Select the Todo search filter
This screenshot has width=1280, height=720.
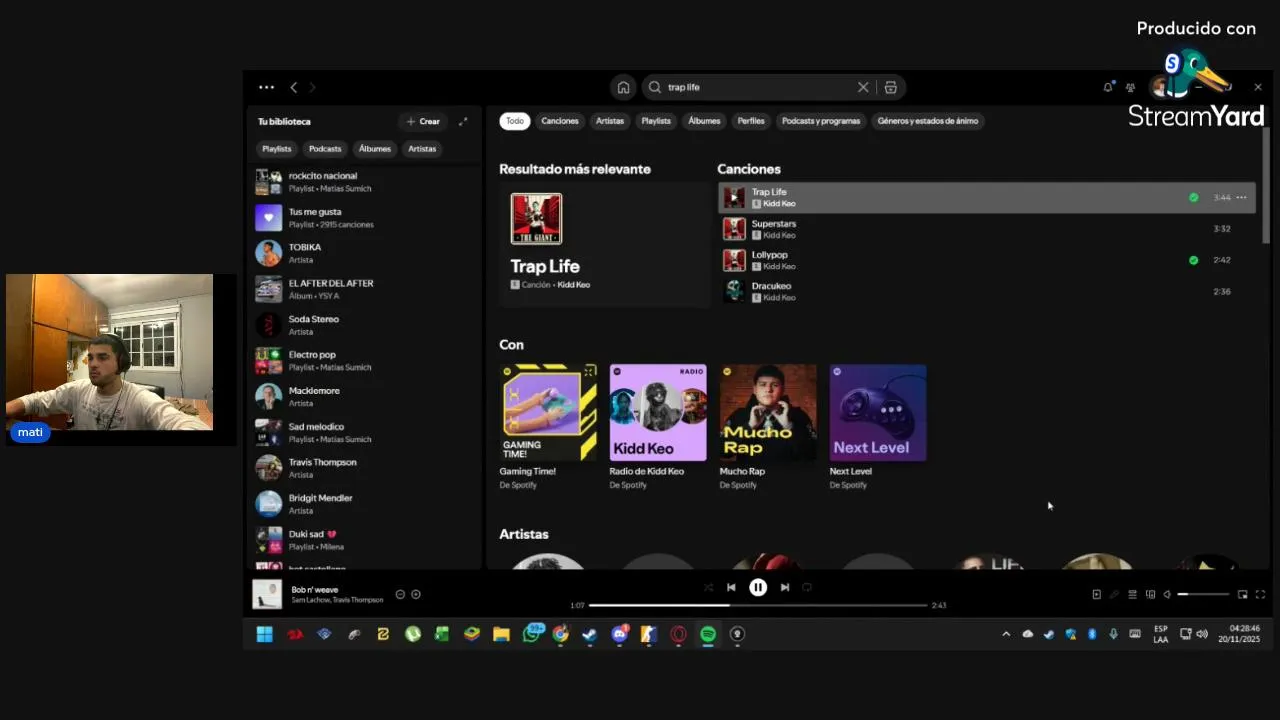(x=514, y=121)
